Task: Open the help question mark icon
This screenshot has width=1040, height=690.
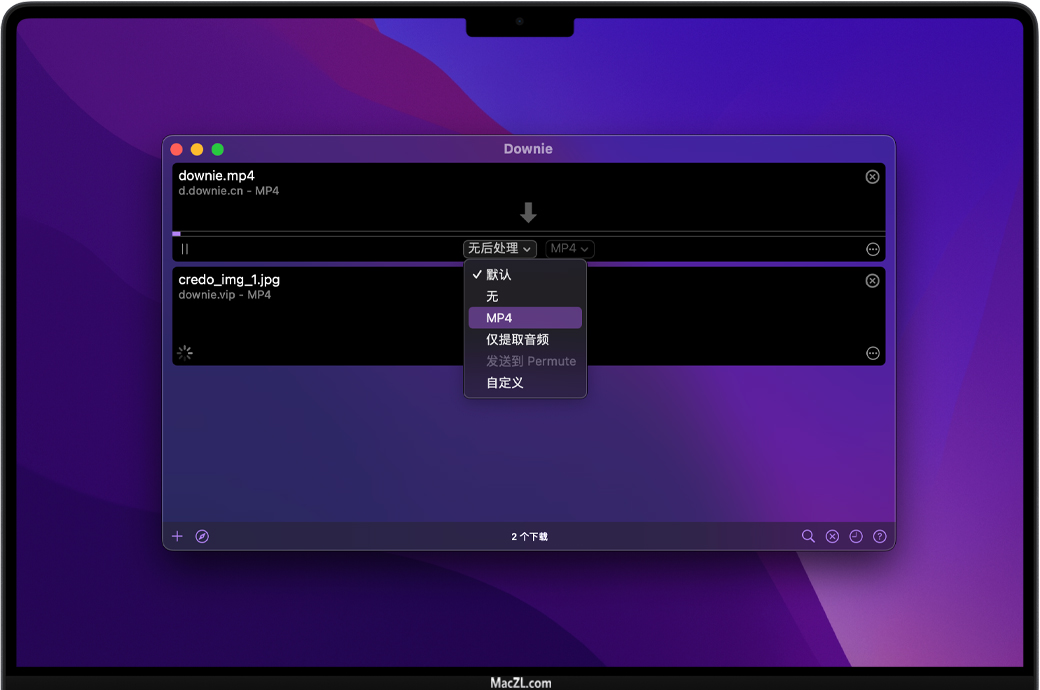Action: (880, 536)
